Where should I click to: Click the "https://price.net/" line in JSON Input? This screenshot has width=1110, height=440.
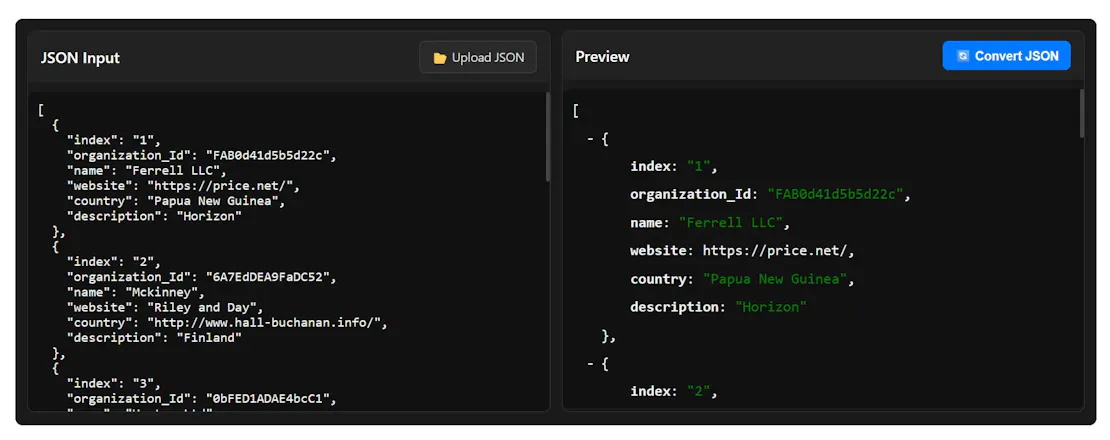click(x=184, y=186)
